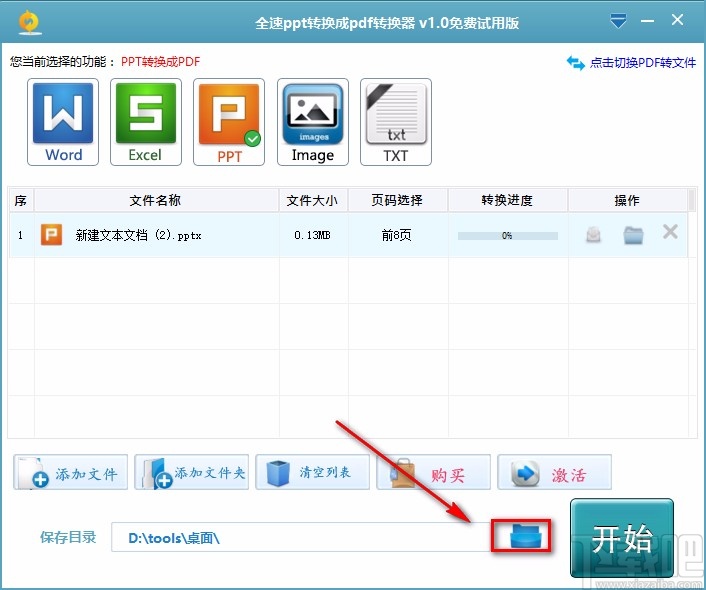
Task: Click the 文件名称 column header
Action: pyautogui.click(x=156, y=200)
